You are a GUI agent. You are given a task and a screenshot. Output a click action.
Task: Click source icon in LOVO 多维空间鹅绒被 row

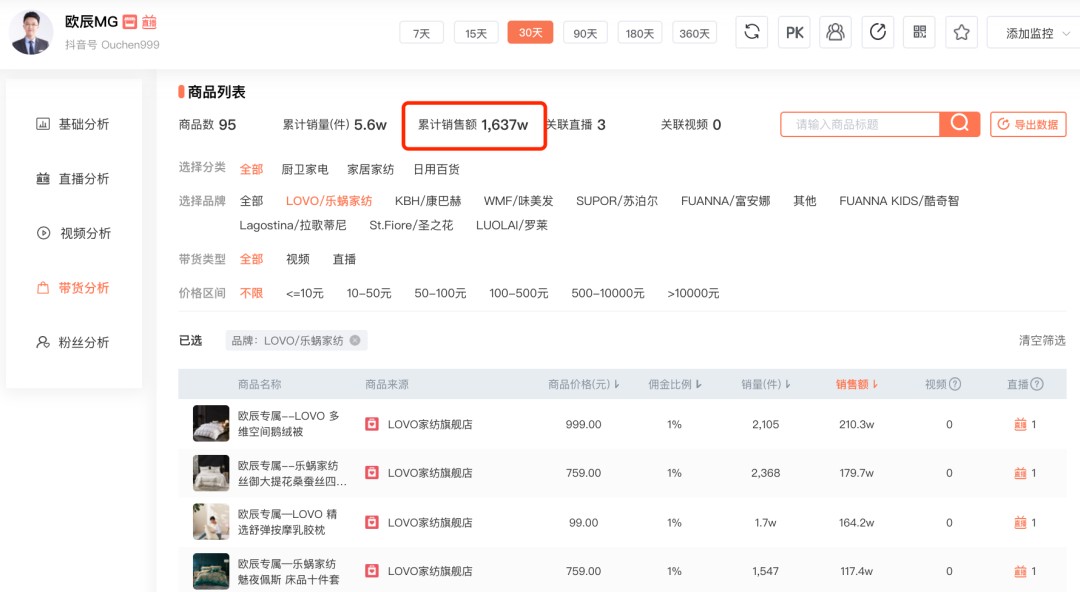coord(372,424)
